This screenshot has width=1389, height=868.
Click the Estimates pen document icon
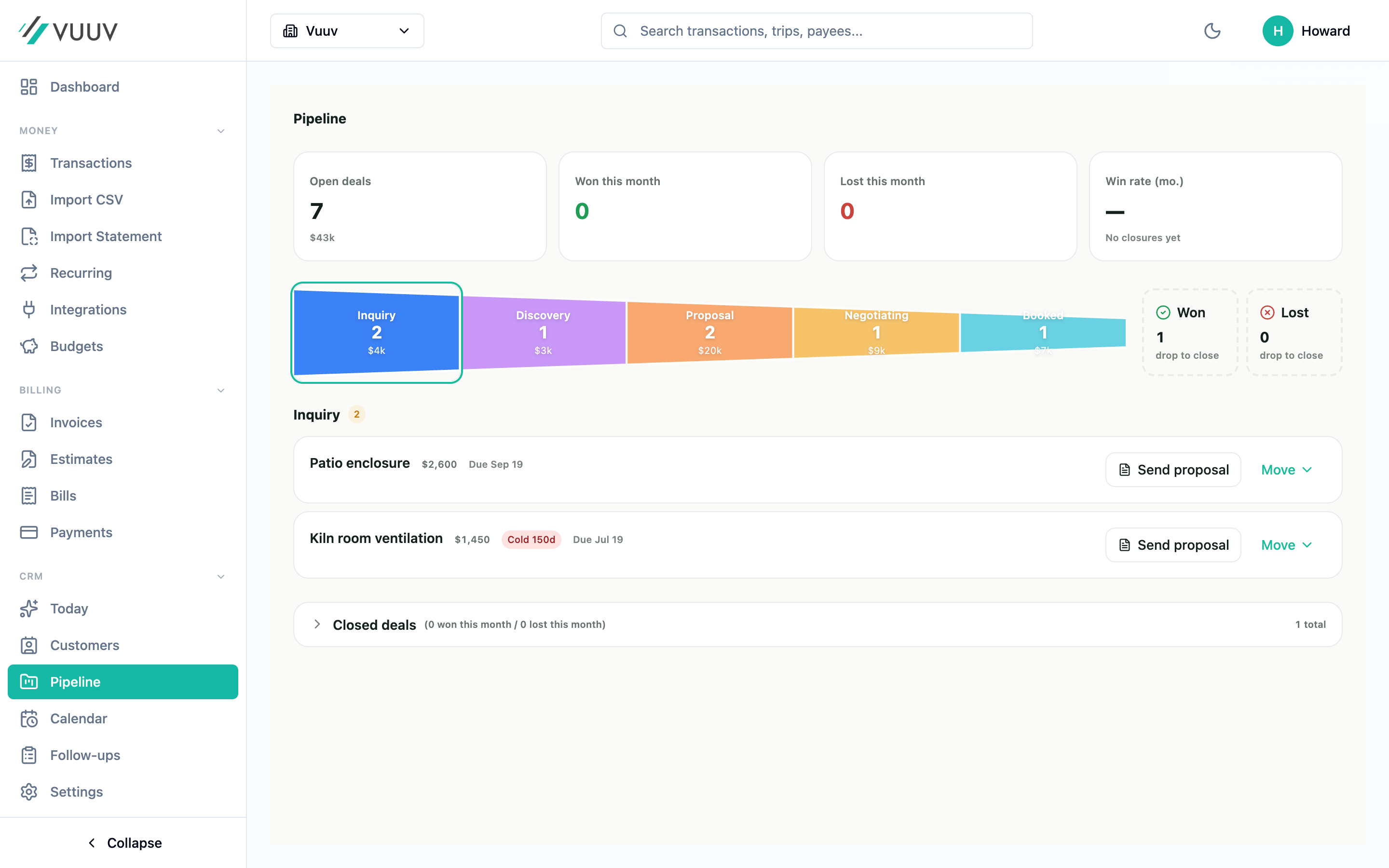[29, 459]
